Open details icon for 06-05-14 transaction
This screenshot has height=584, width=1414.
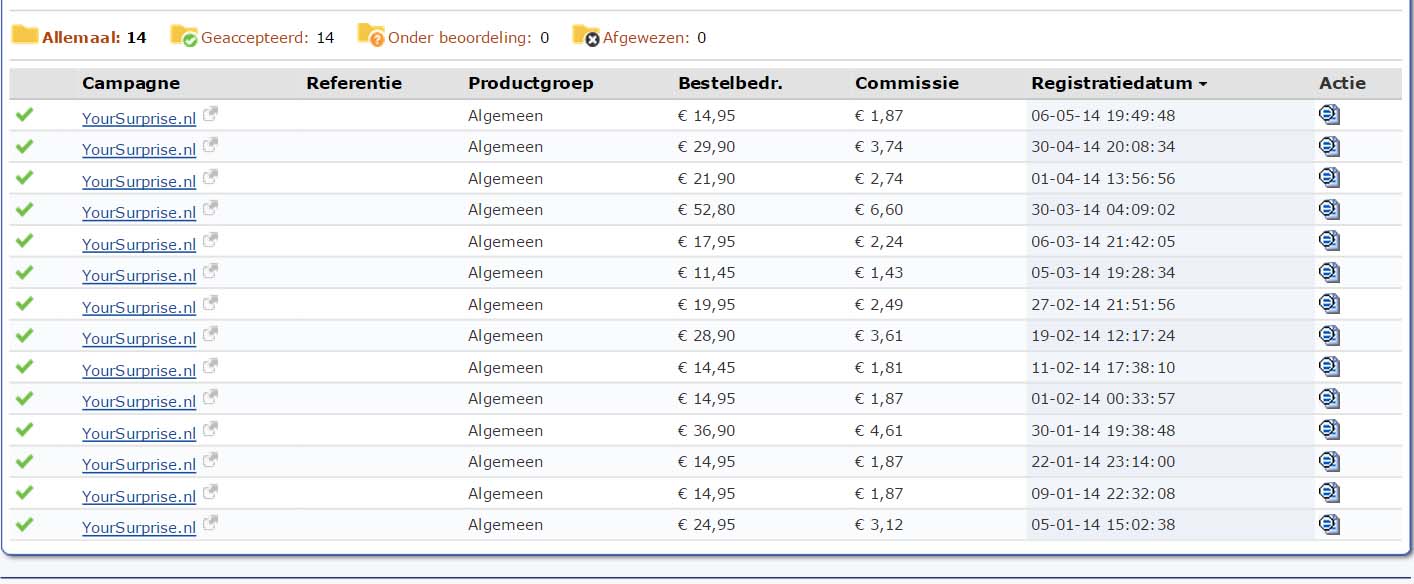1329,115
